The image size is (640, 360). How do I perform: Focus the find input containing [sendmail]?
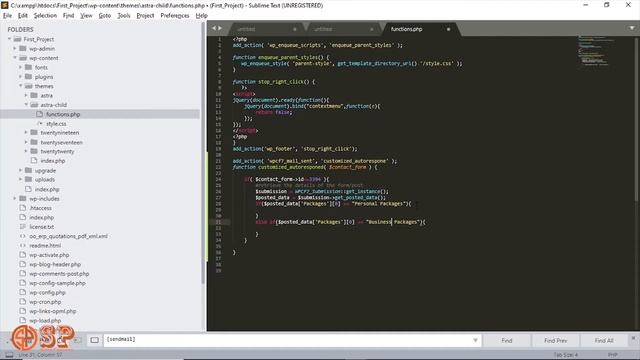292,340
